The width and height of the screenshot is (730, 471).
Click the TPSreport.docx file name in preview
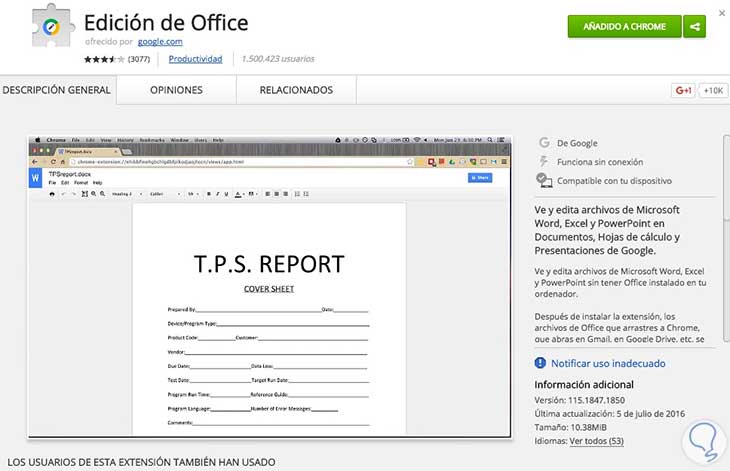coord(69,174)
